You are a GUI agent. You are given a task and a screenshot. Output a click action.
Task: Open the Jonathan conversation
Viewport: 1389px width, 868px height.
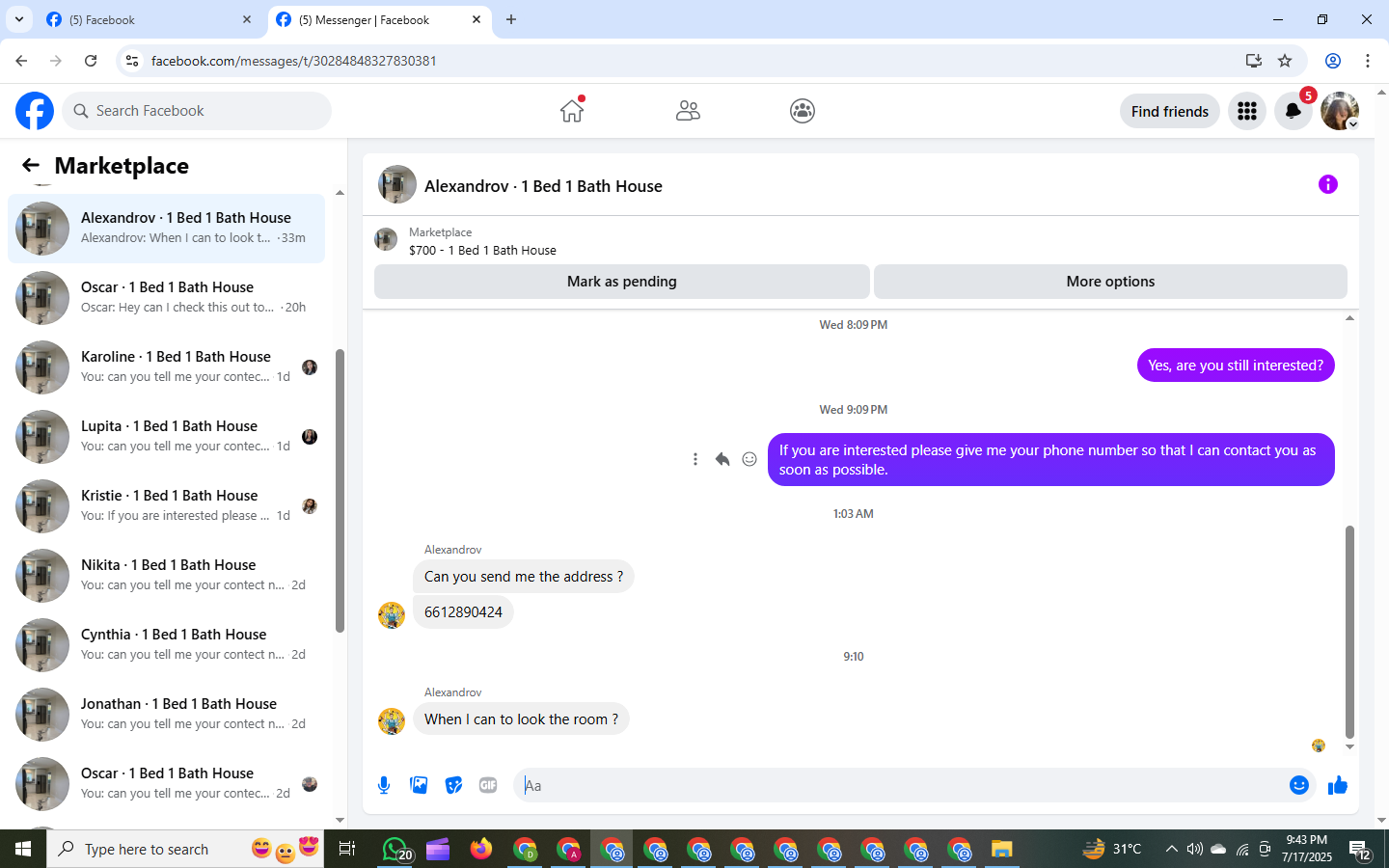click(x=167, y=715)
